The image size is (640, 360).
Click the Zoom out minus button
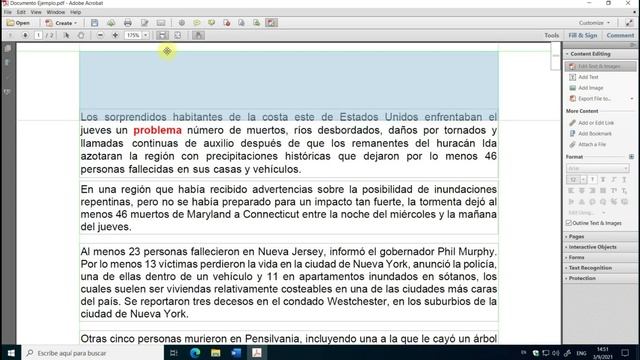pos(100,36)
